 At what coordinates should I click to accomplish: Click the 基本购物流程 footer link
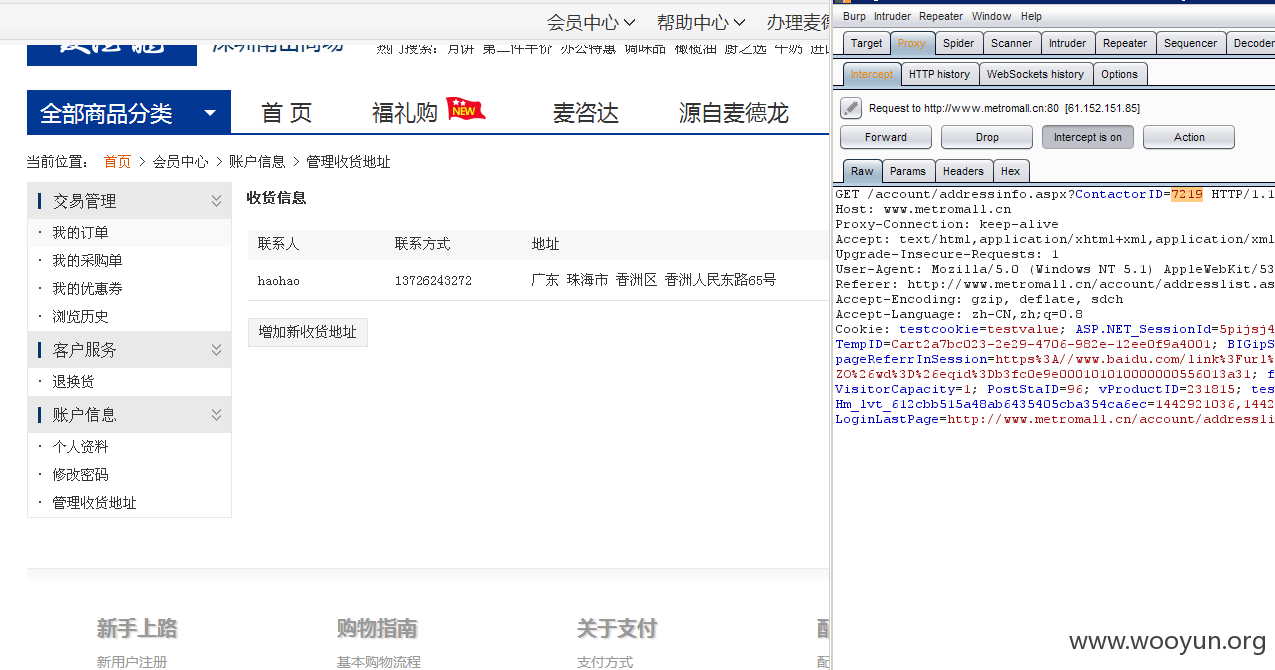tap(379, 661)
